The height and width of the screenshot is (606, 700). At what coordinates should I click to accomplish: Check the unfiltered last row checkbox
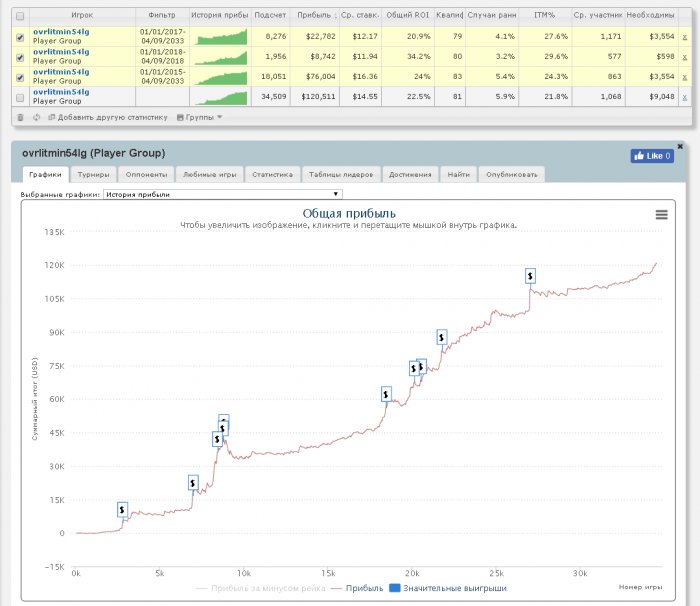click(21, 97)
